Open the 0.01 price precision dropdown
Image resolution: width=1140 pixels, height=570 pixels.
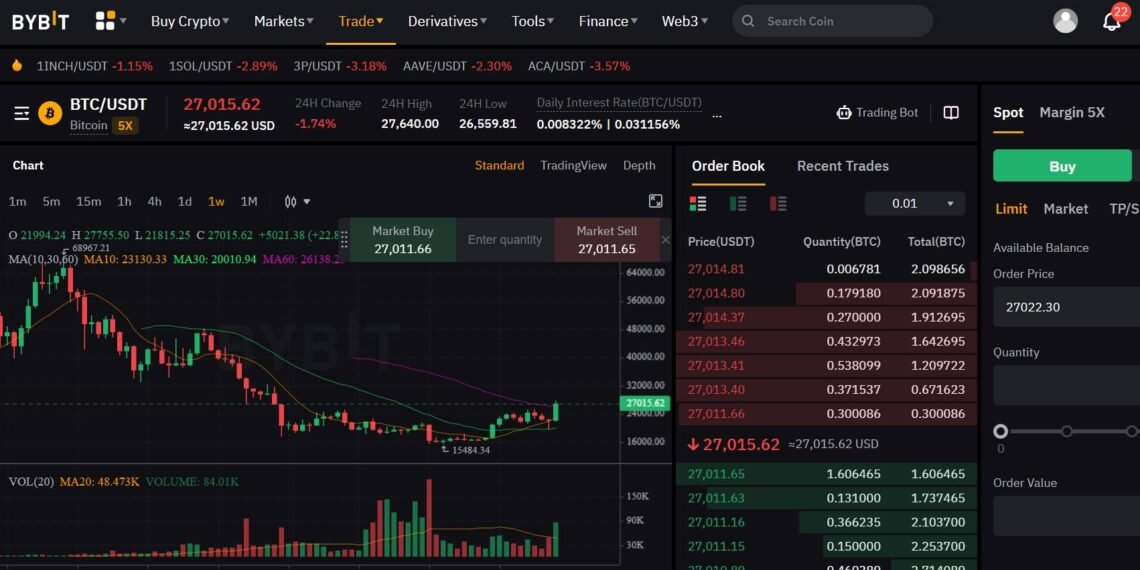click(x=915, y=204)
